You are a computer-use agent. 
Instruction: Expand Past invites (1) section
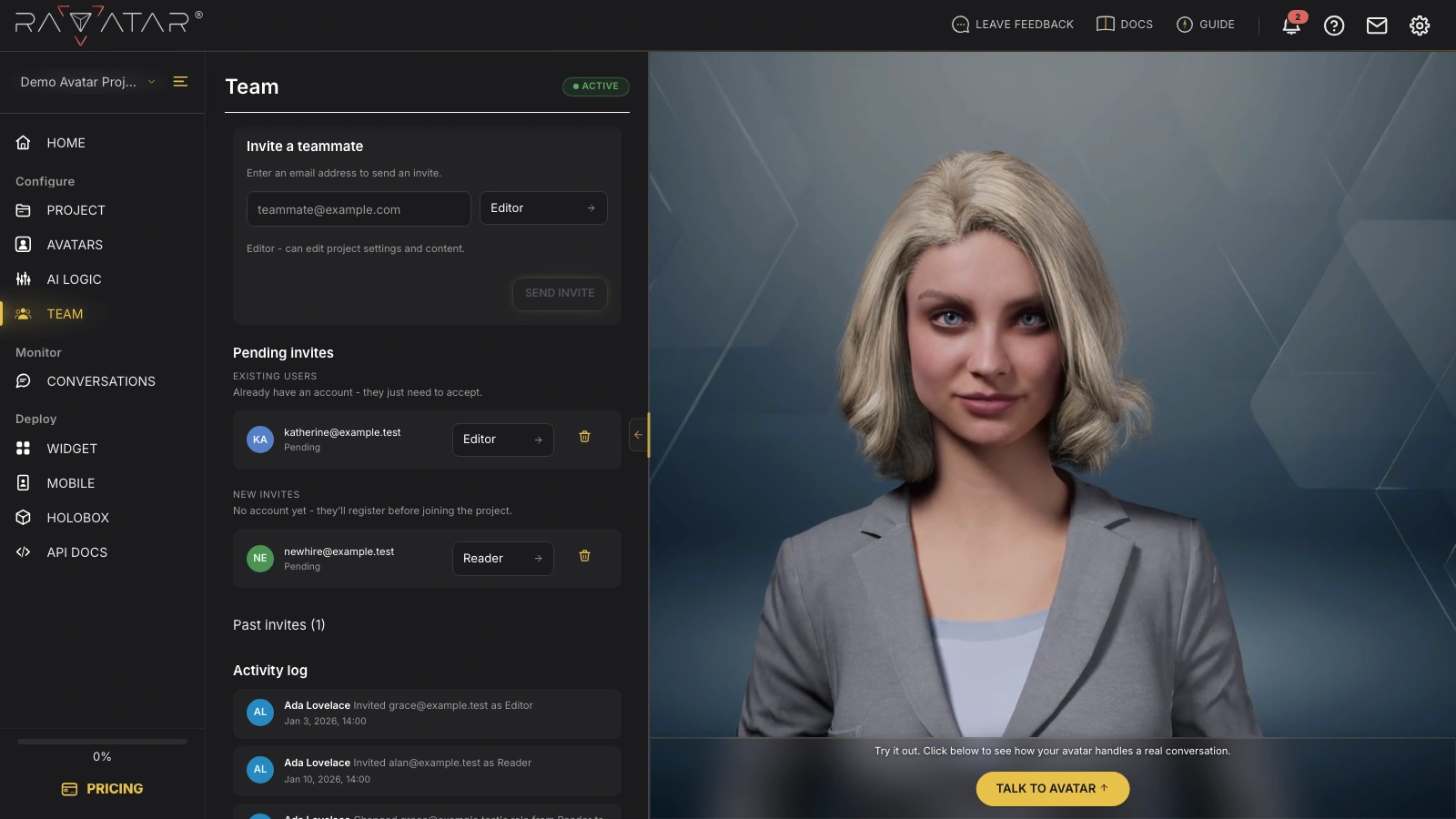point(279,625)
